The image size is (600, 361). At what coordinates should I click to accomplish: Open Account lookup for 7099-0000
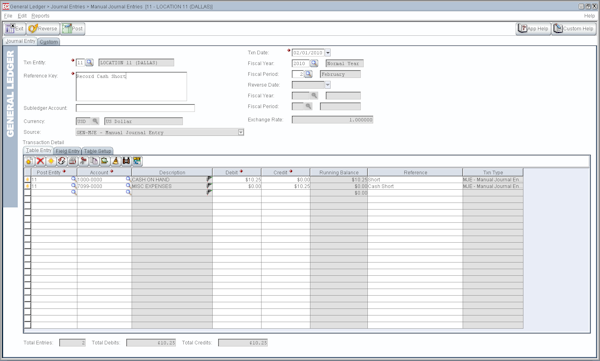(128, 186)
